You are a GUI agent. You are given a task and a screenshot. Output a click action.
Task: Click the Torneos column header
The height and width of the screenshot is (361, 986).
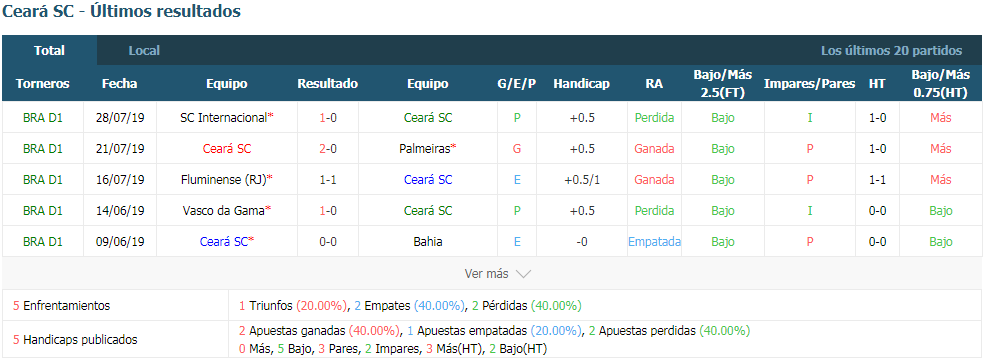43,84
